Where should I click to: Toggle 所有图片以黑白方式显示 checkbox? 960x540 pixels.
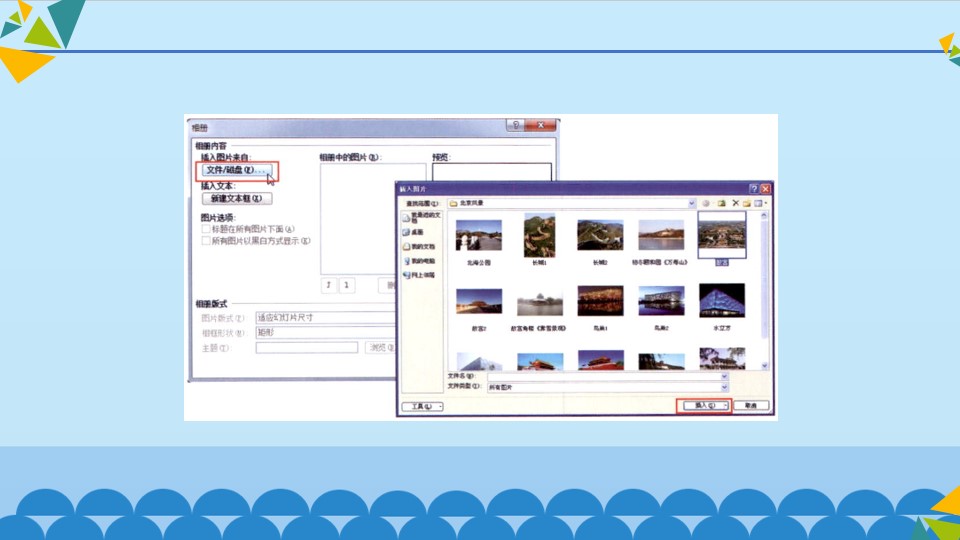(206, 241)
